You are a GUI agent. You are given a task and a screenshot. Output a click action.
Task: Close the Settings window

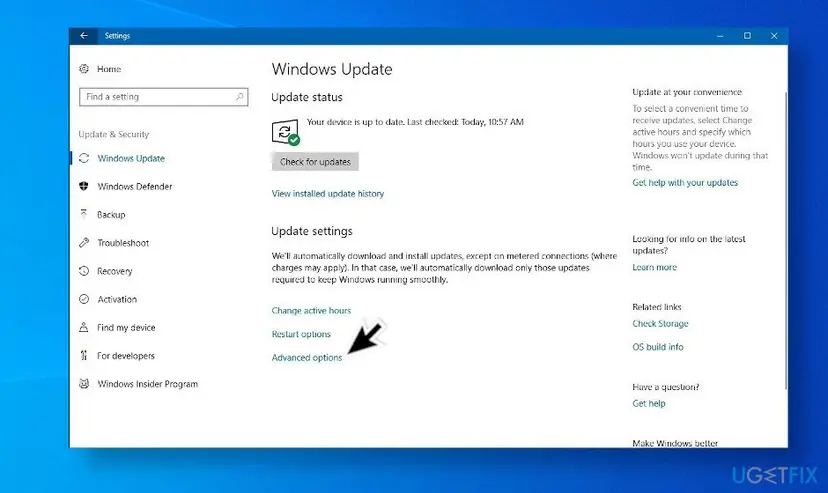pyautogui.click(x=774, y=36)
